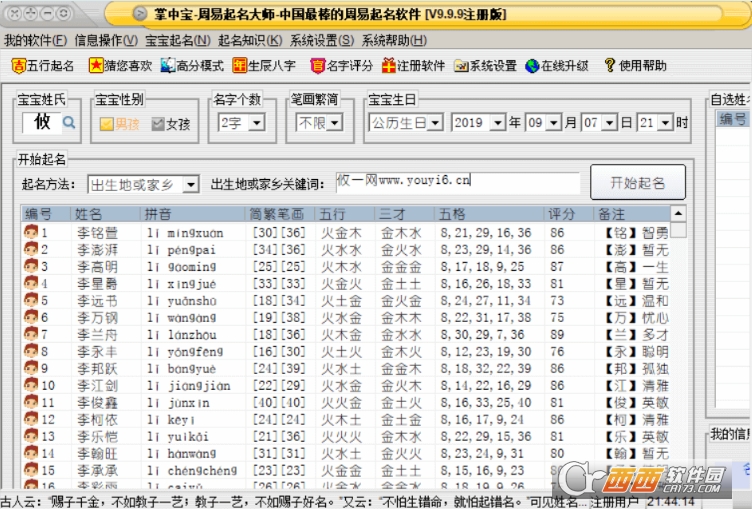Expand the 起名方法 combo box
The width and height of the screenshot is (752, 509).
192,185
